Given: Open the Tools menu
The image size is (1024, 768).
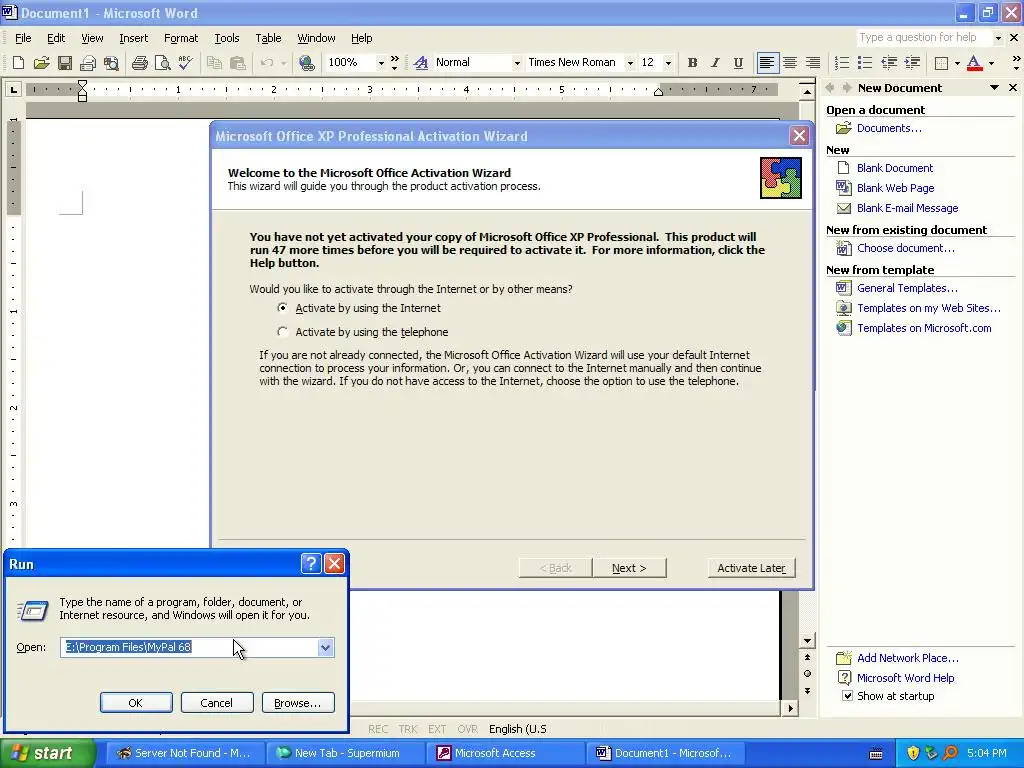Looking at the screenshot, I should pyautogui.click(x=227, y=38).
